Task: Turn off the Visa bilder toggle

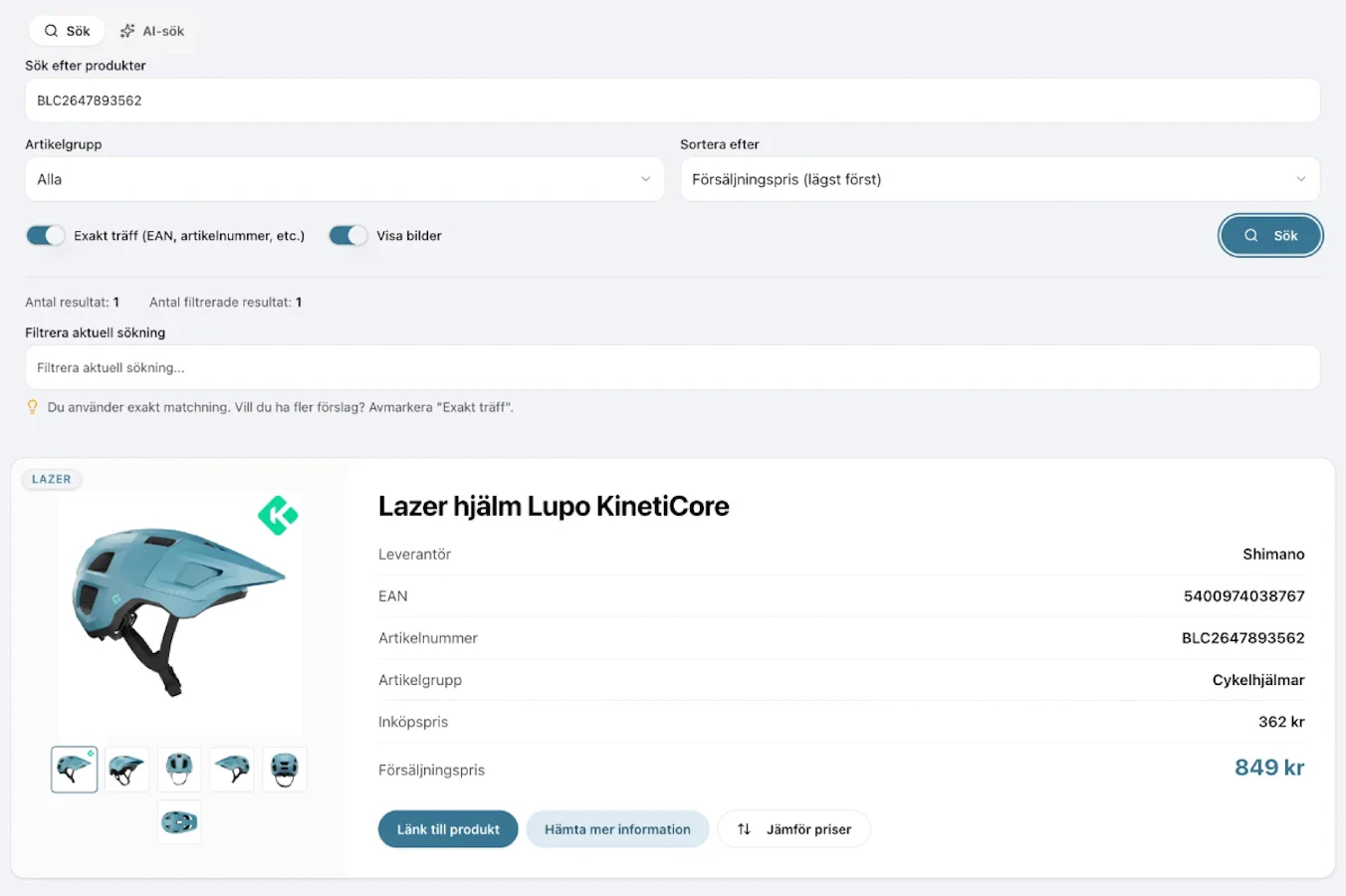Action: point(348,236)
